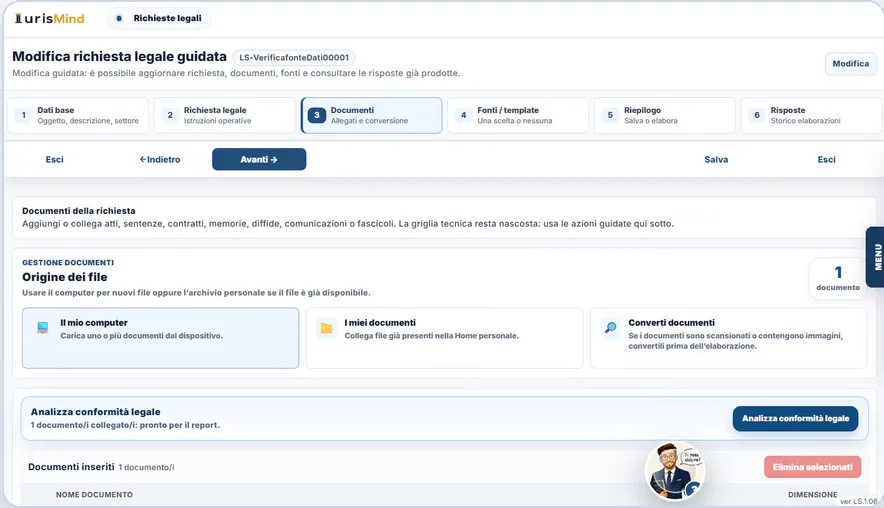Select the I miei documenti card
The image size is (884, 508).
point(444,338)
